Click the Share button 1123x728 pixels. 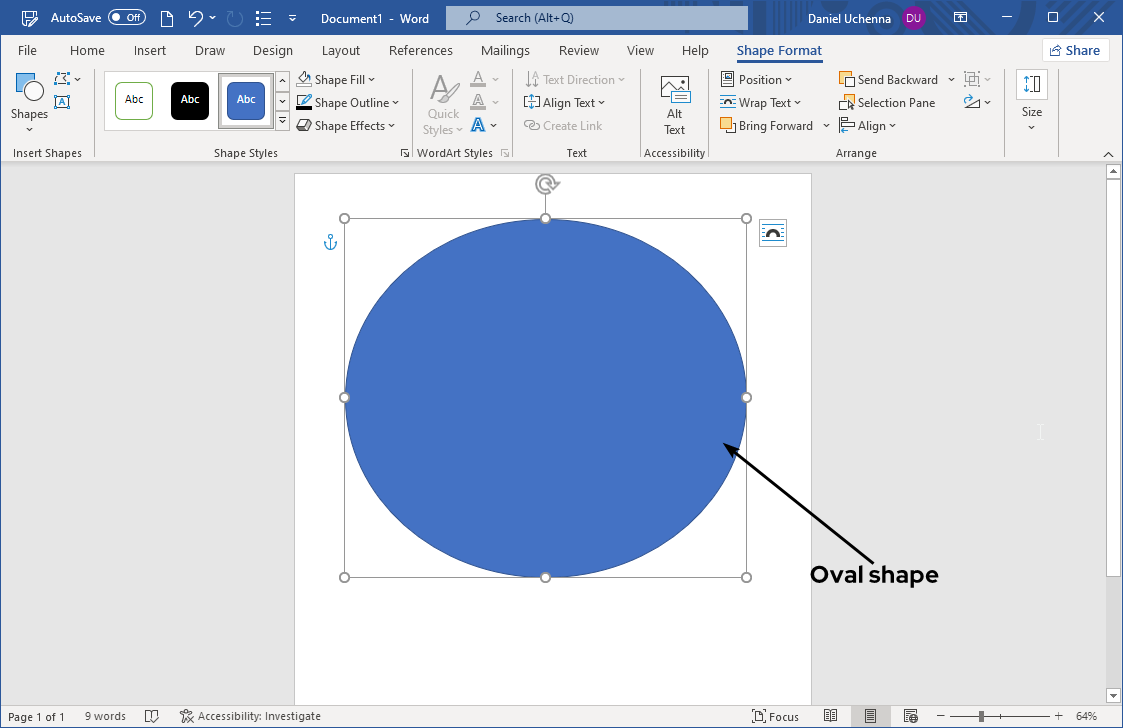[x=1075, y=49]
